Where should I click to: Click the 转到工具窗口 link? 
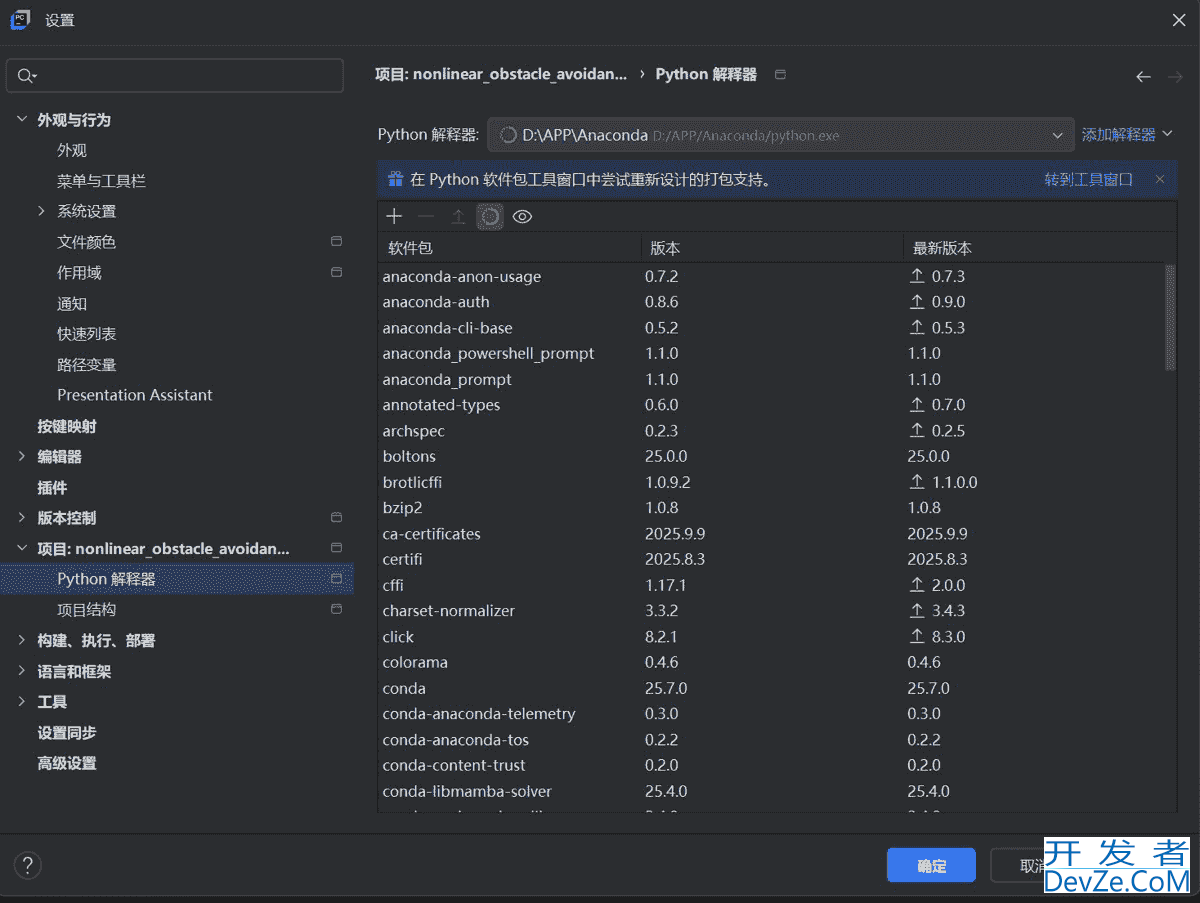point(1088,180)
